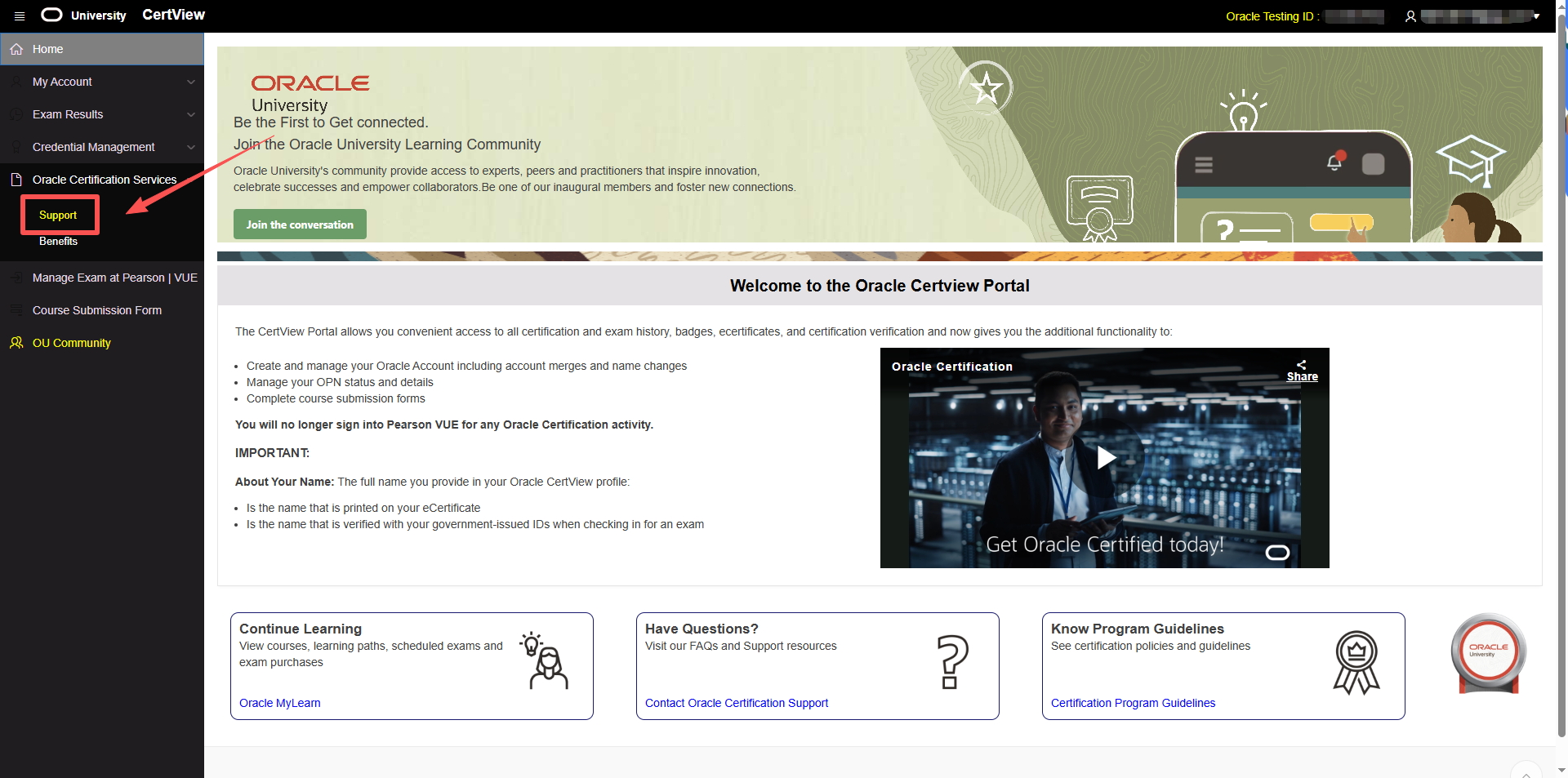Click the video Share icon

[x=1302, y=370]
